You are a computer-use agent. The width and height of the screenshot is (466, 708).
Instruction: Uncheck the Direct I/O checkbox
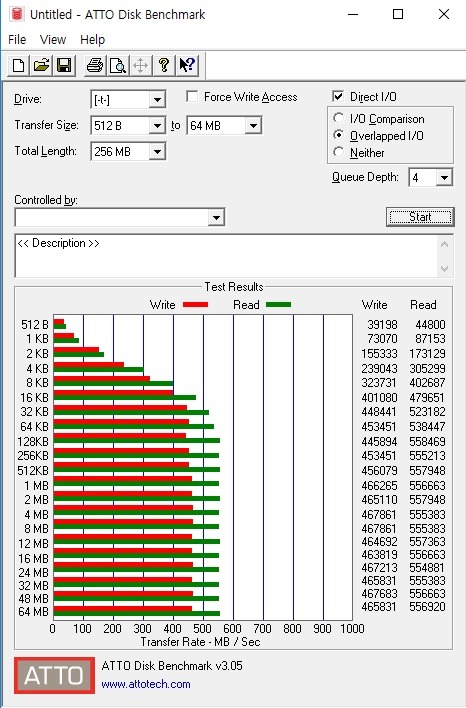[x=338, y=96]
